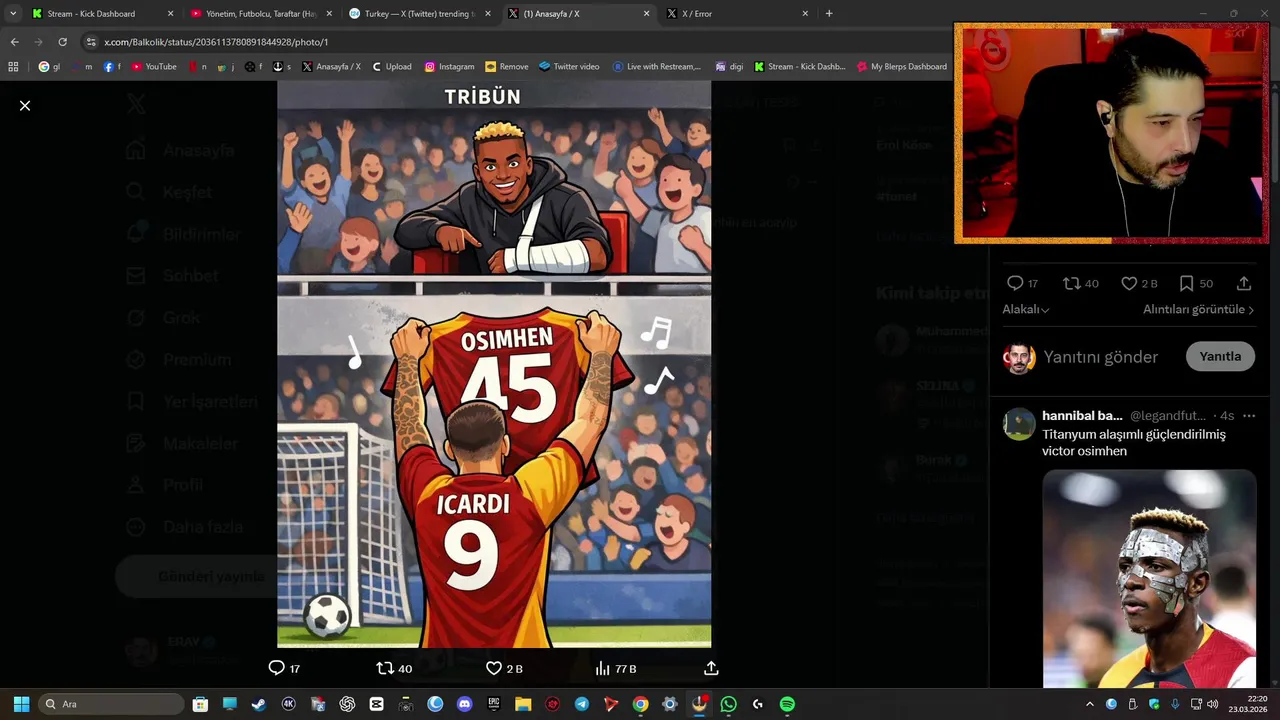View analytics icon showing 77 B

click(602, 668)
